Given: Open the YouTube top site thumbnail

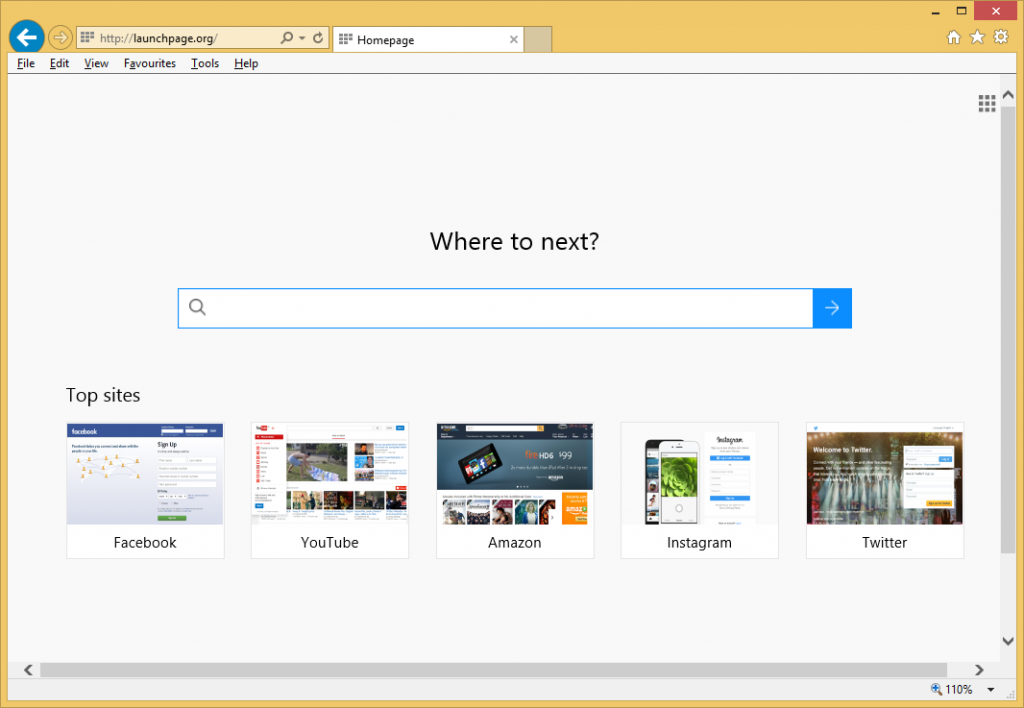Looking at the screenshot, I should [329, 474].
